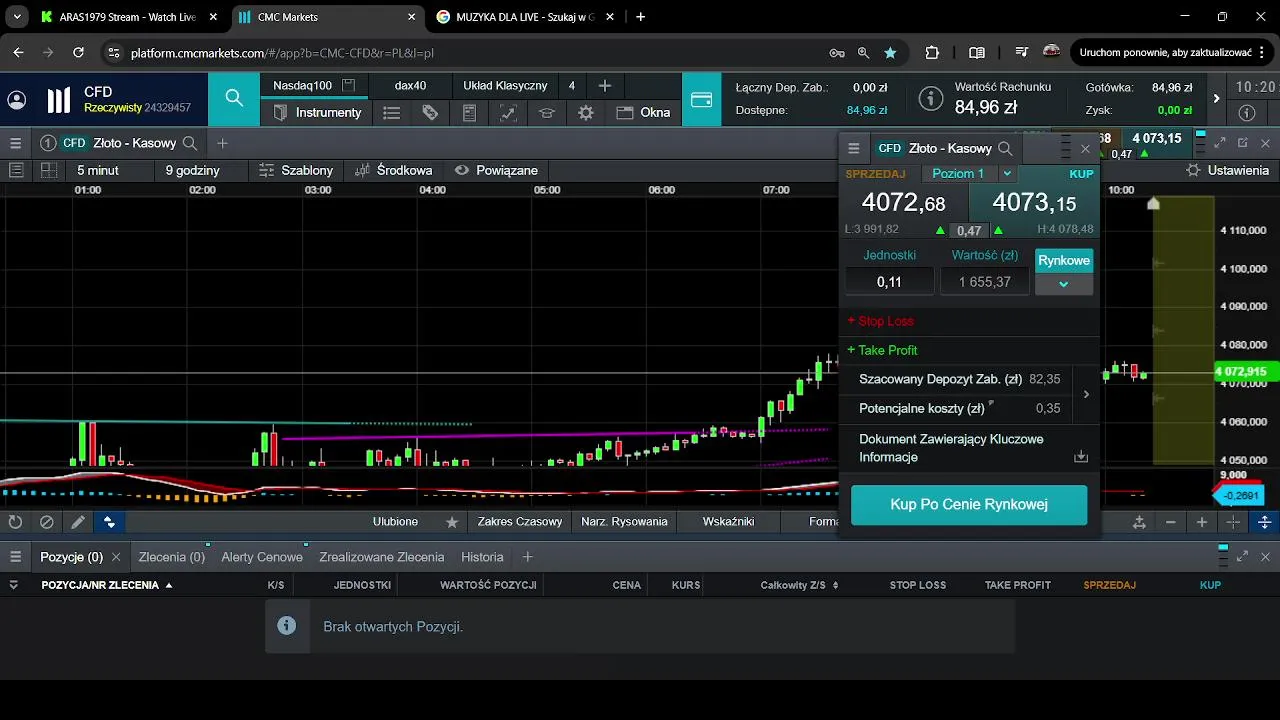Image resolution: width=1280 pixels, height=720 pixels.
Task: Toggle Powiązane linked eye option
Action: (x=497, y=170)
